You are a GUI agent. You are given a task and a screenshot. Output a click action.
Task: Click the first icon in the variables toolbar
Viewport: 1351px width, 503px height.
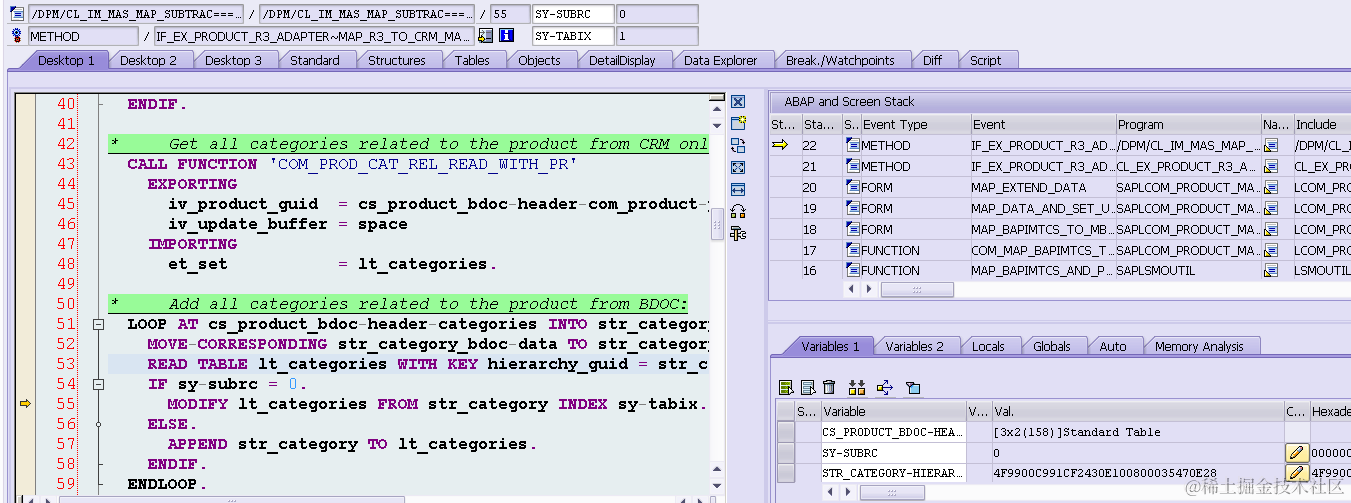786,387
